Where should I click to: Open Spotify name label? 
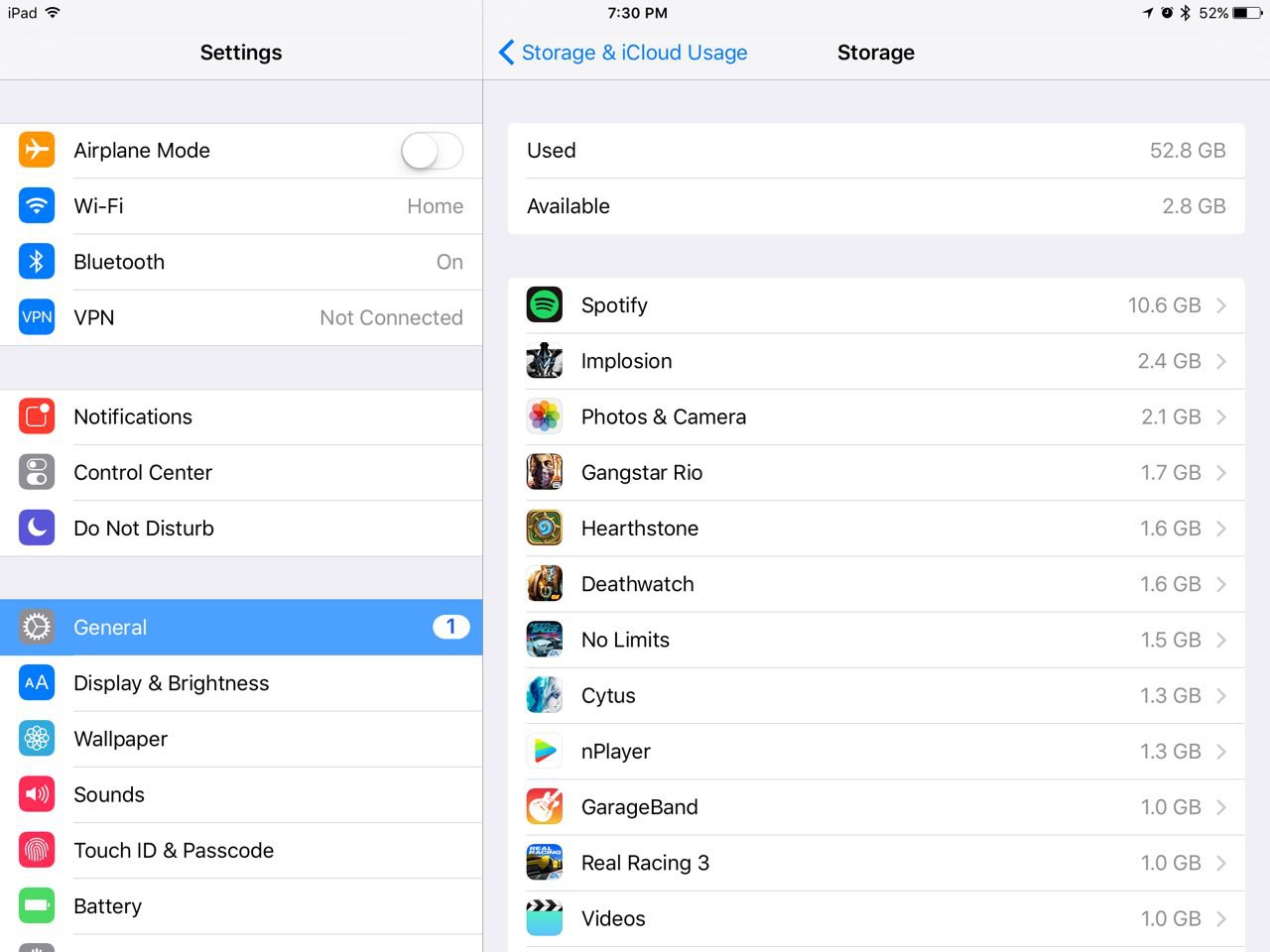[614, 305]
